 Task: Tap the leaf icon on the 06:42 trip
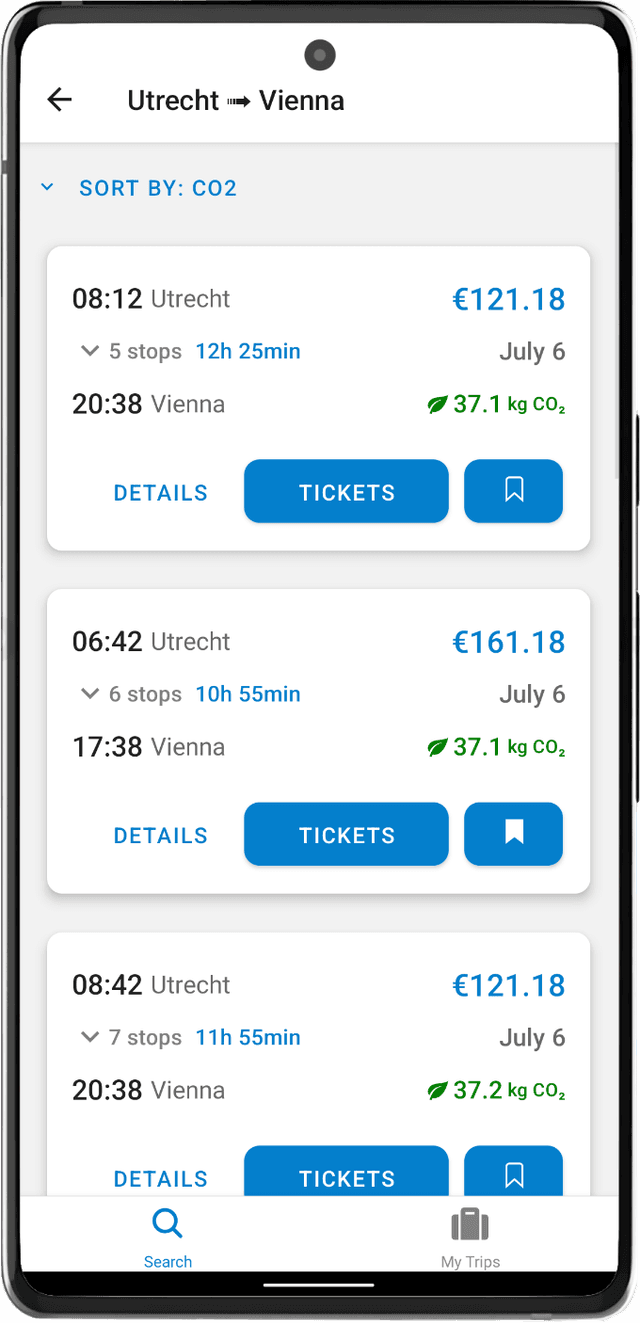click(x=437, y=748)
